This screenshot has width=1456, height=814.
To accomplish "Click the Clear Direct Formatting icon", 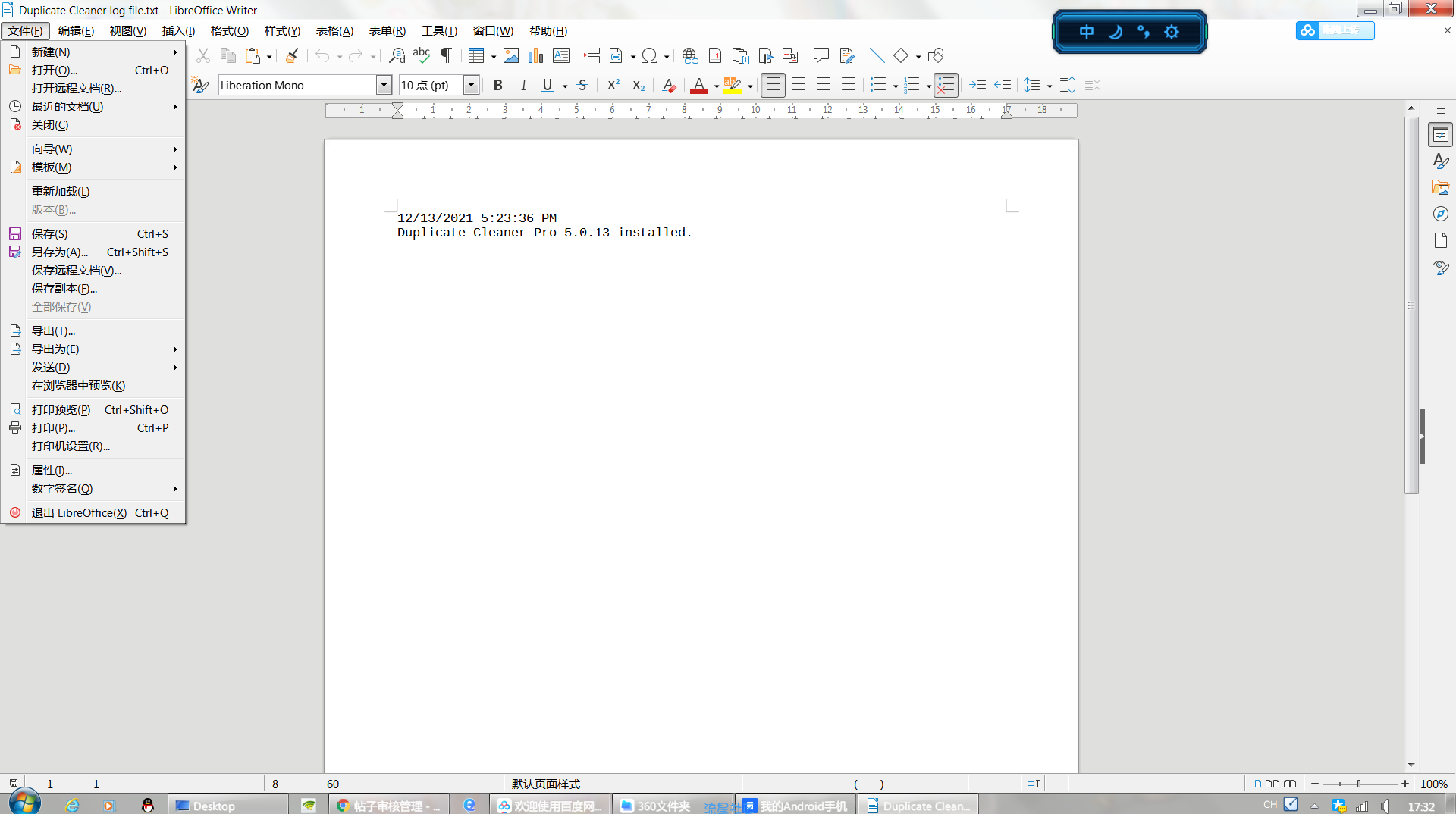I will [x=669, y=85].
